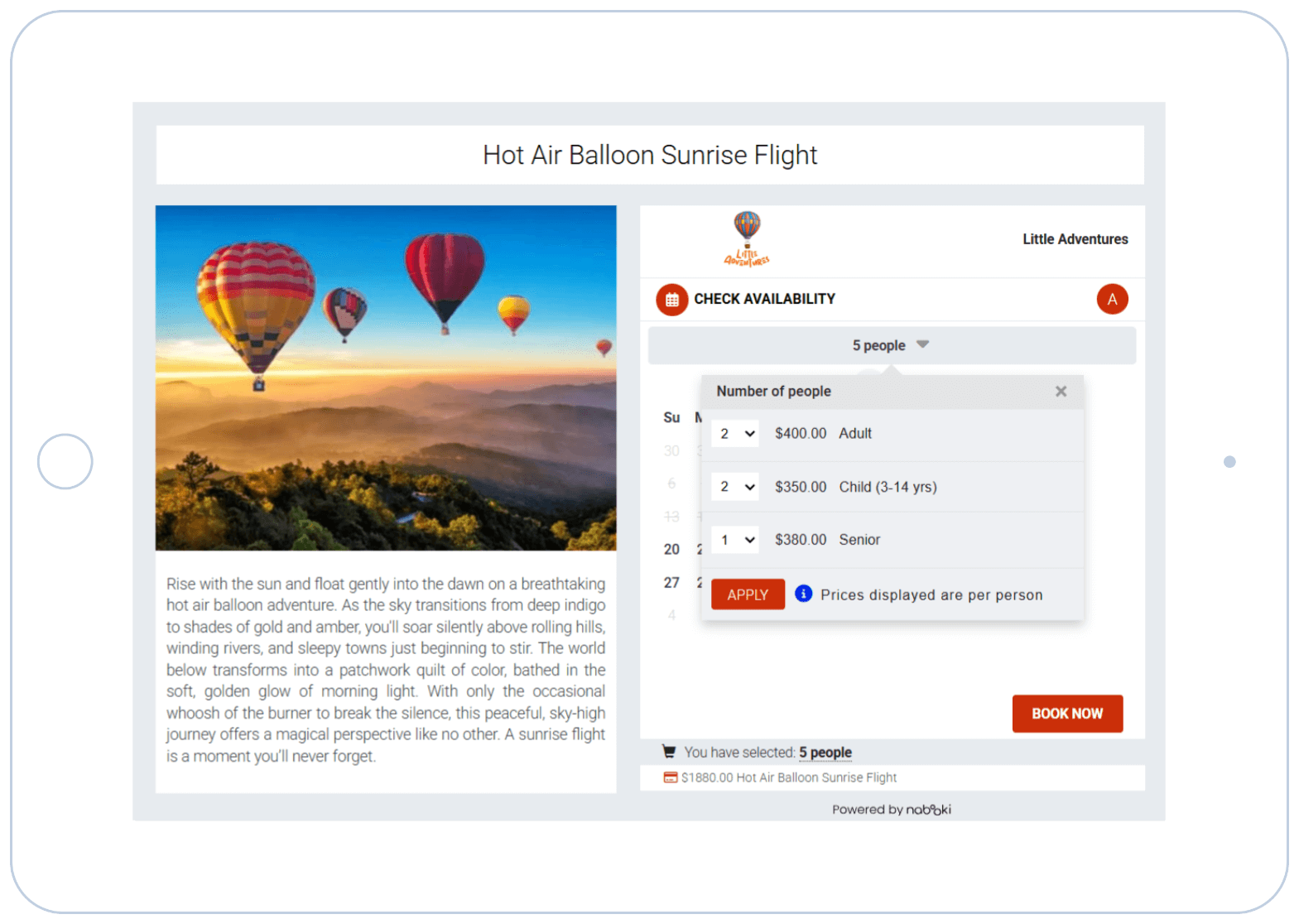
Task: Click the tablet home button circle
Action: (x=65, y=461)
